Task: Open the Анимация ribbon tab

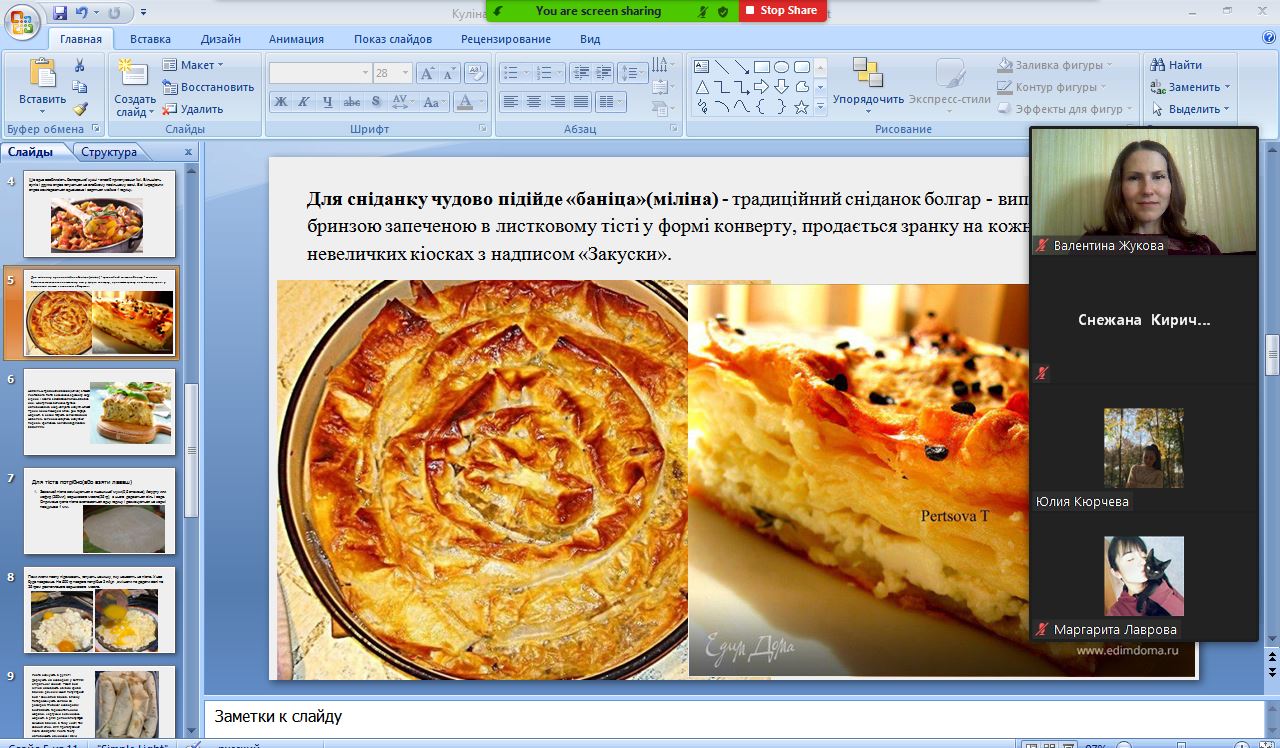Action: coord(296,39)
